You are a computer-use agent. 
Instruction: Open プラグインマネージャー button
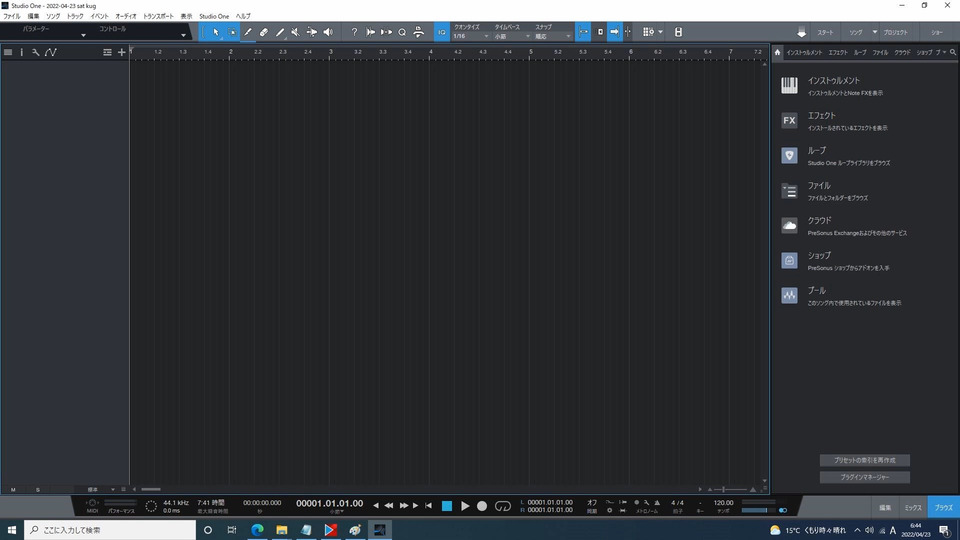click(864, 477)
